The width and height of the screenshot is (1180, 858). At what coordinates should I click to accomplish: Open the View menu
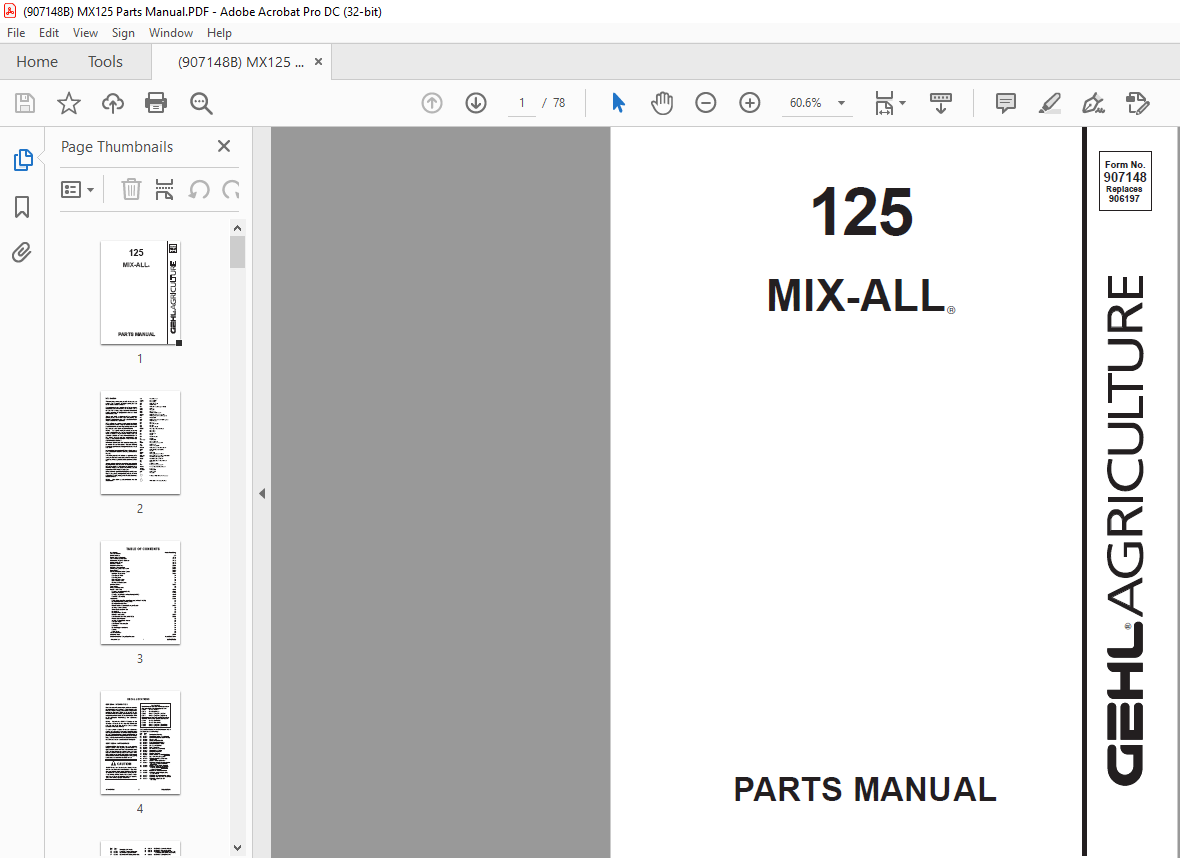[85, 33]
